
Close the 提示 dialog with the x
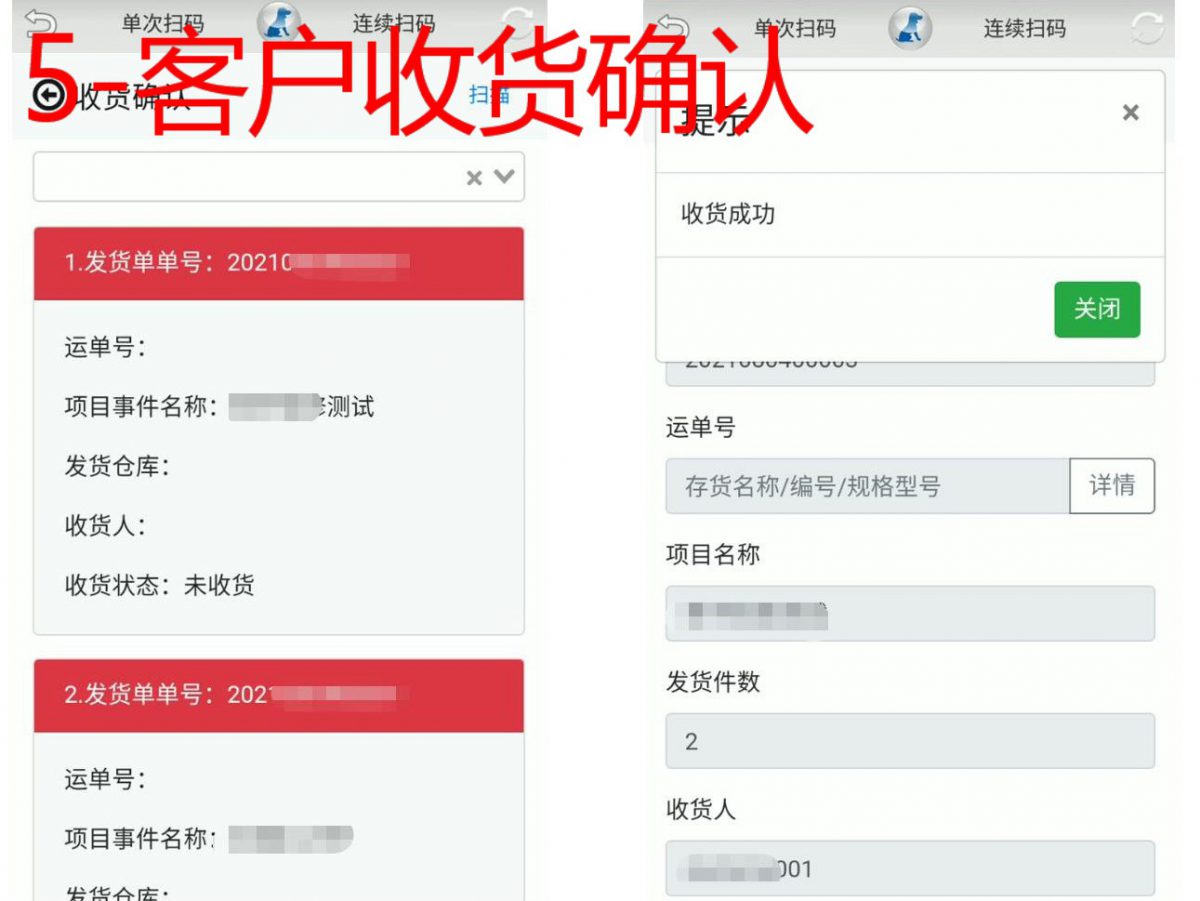[1130, 113]
